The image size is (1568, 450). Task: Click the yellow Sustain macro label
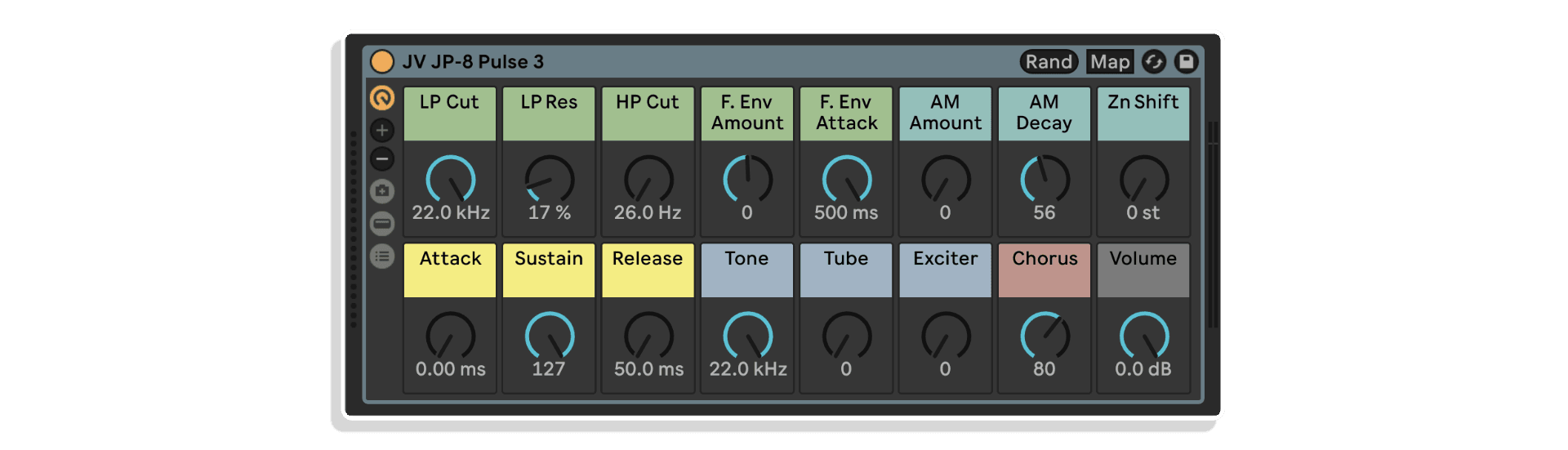(x=549, y=259)
